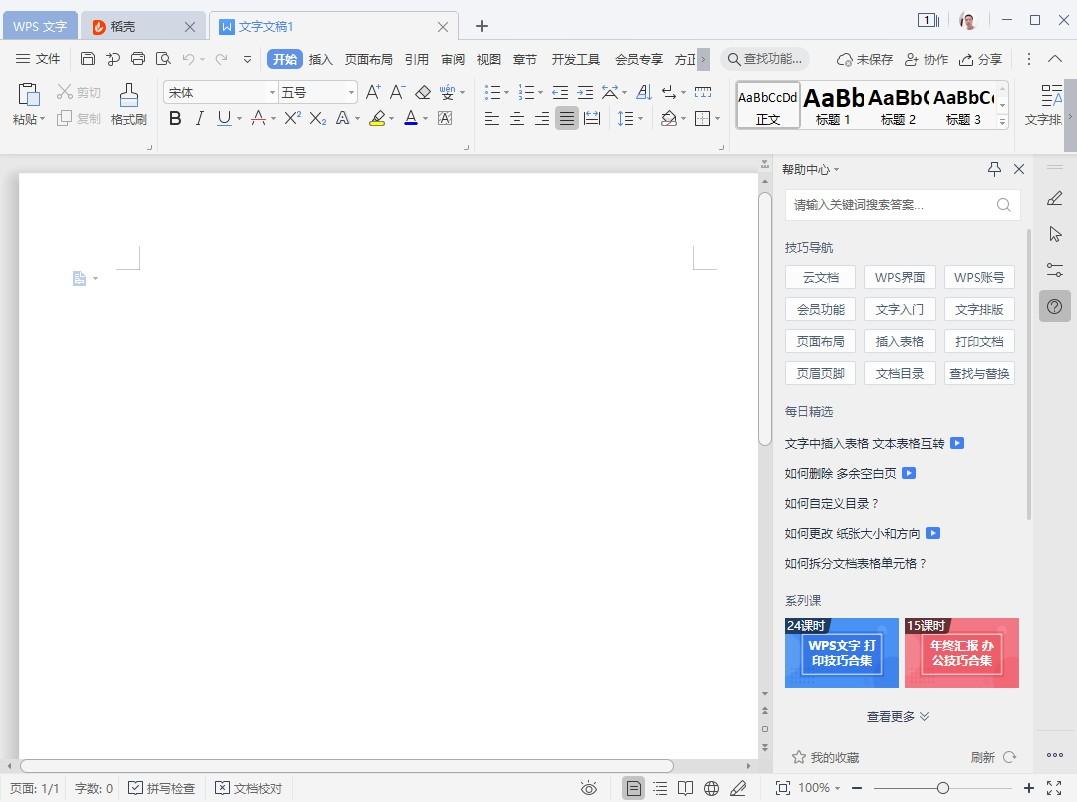1077x802 pixels.
Task: Pin the help center panel
Action: tap(993, 169)
